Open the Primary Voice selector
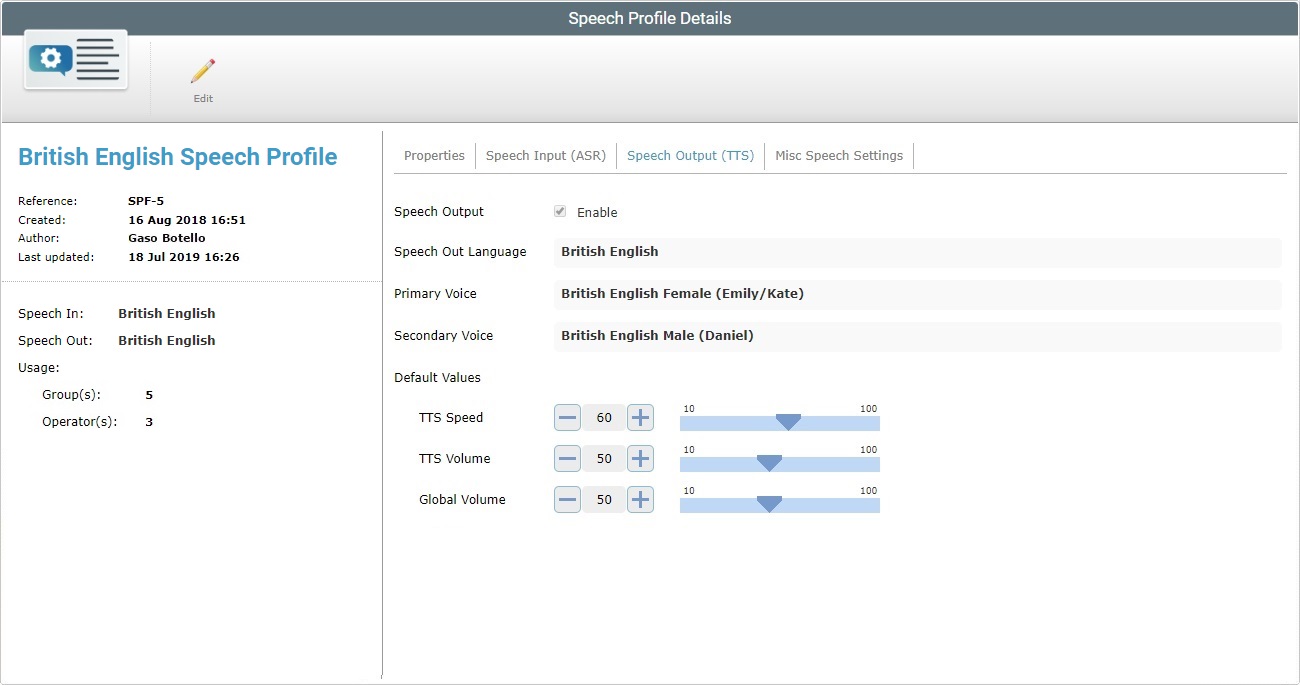This screenshot has width=1300, height=685. click(x=918, y=294)
